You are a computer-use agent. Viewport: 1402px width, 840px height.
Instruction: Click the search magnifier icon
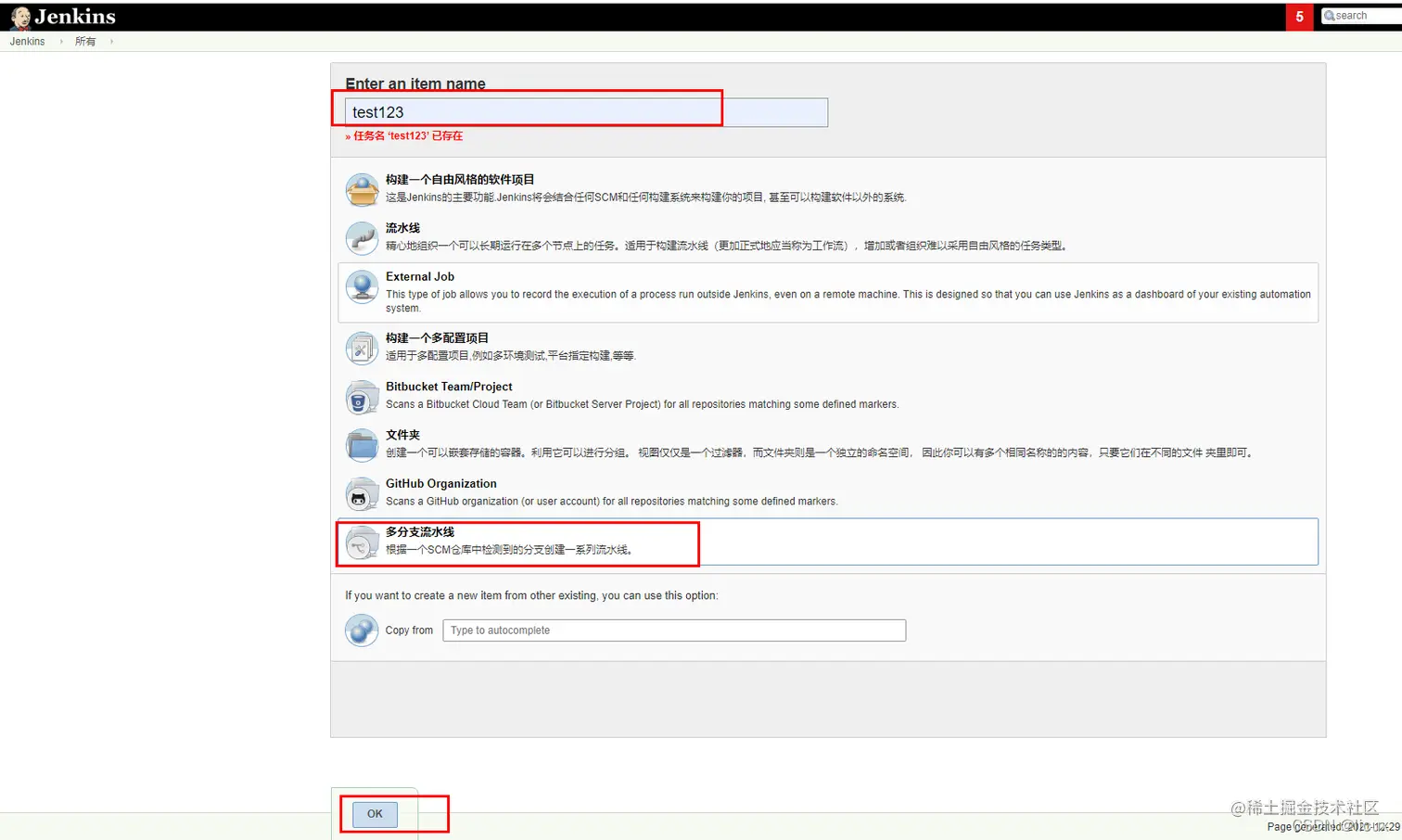coord(1329,16)
